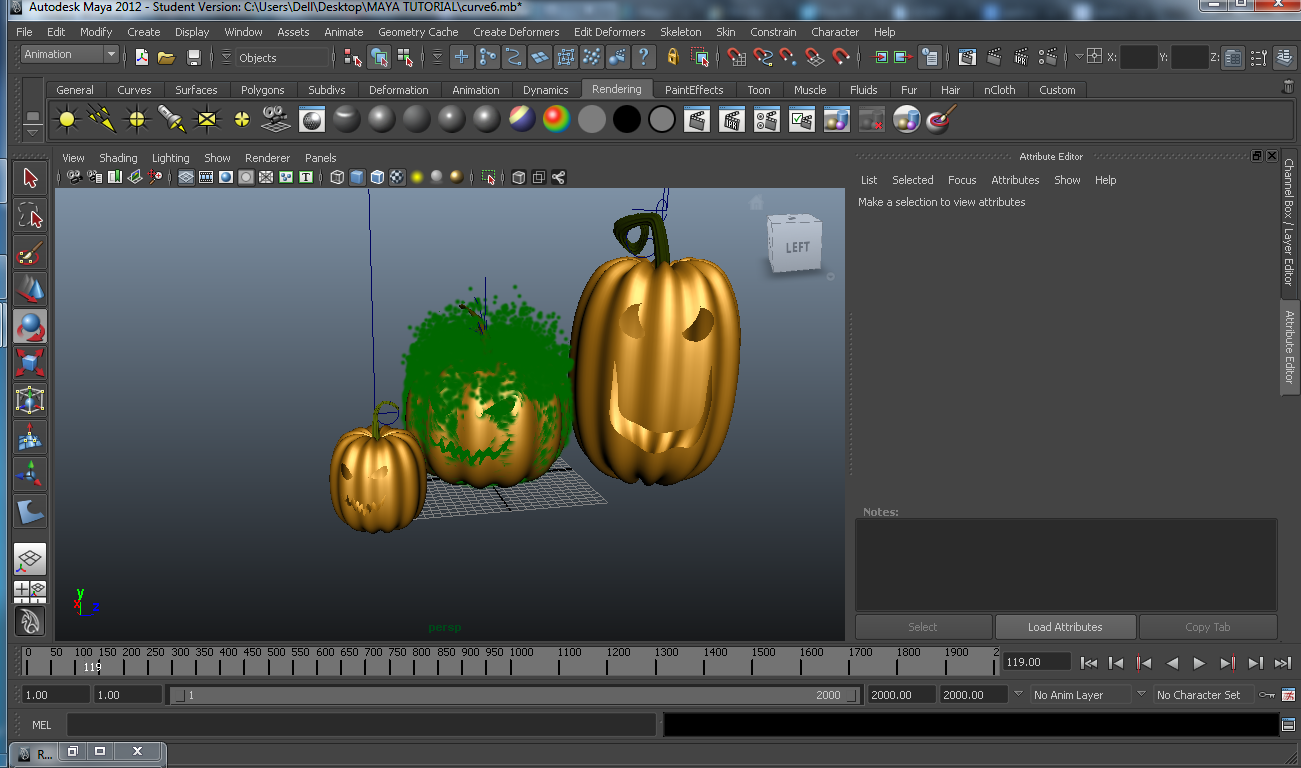Click the Copy Tab button
The image size is (1301, 768).
pyautogui.click(x=1208, y=627)
